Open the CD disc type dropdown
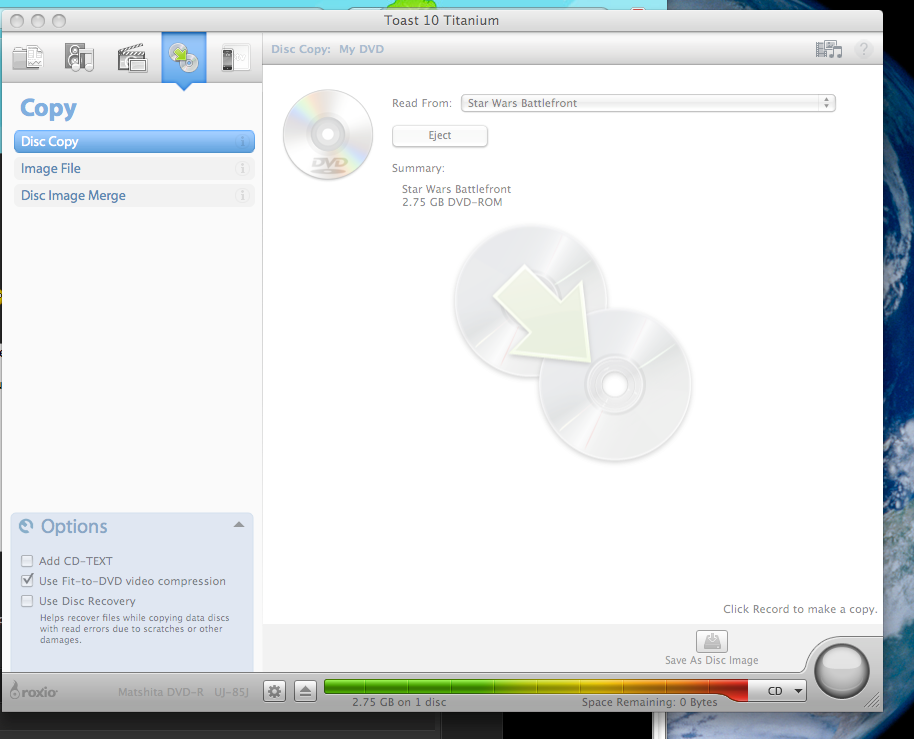 tap(778, 691)
